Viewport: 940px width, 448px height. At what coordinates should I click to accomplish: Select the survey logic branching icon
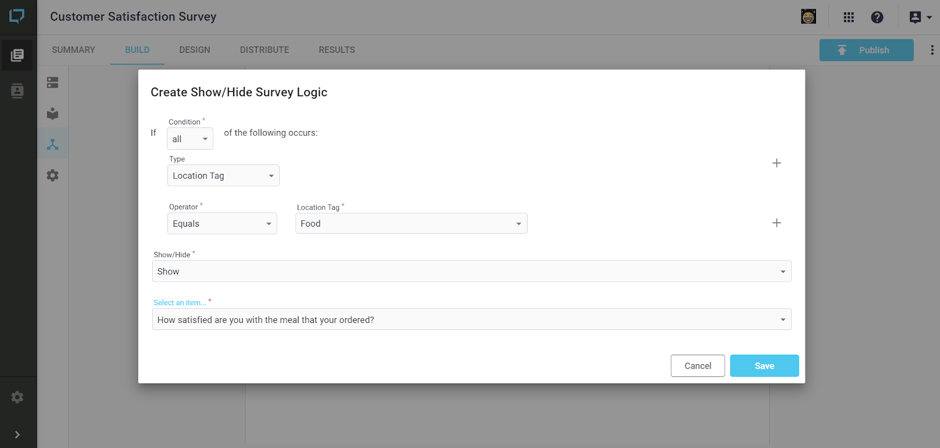tap(53, 145)
